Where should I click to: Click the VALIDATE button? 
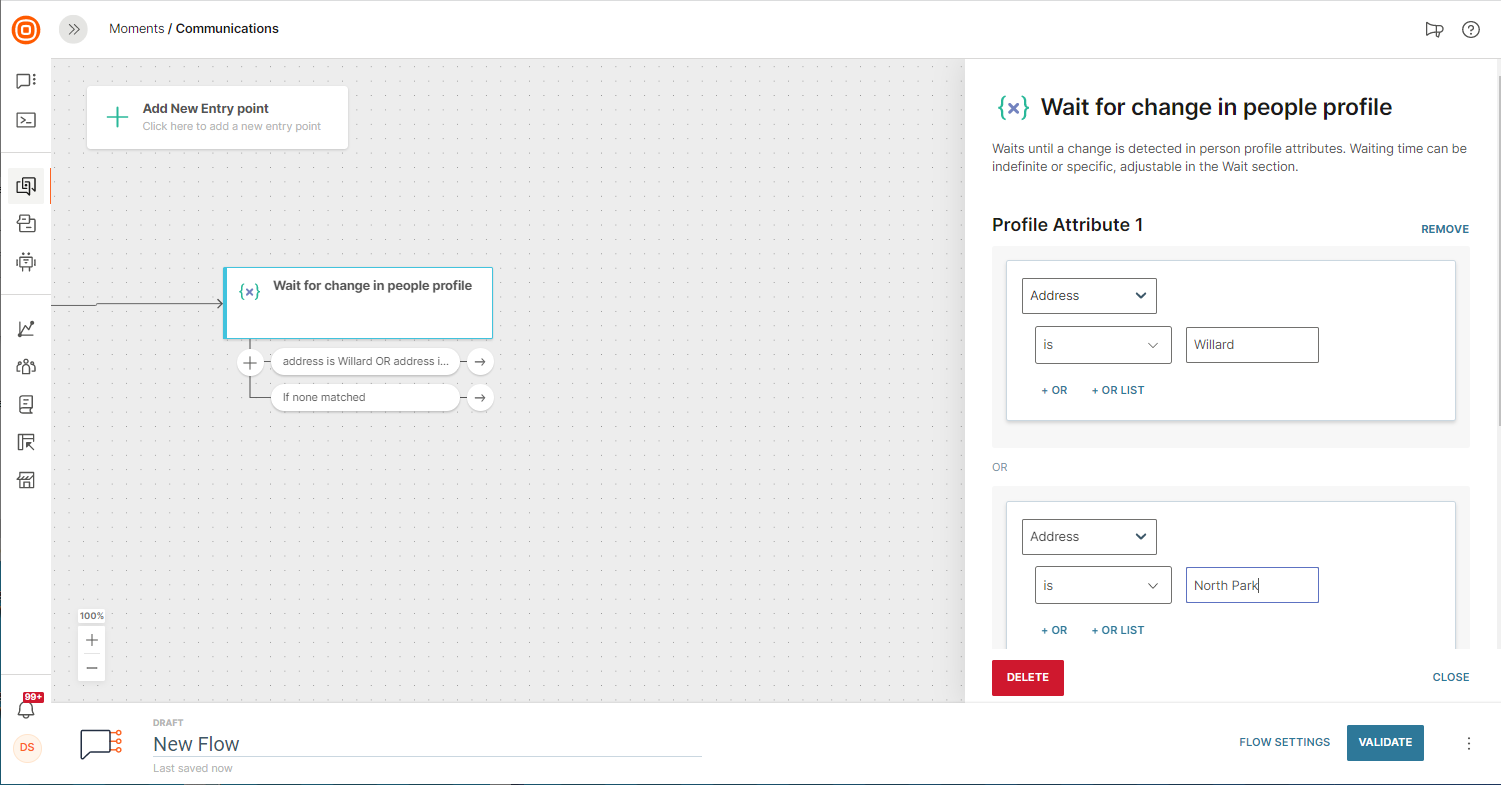click(x=1385, y=742)
